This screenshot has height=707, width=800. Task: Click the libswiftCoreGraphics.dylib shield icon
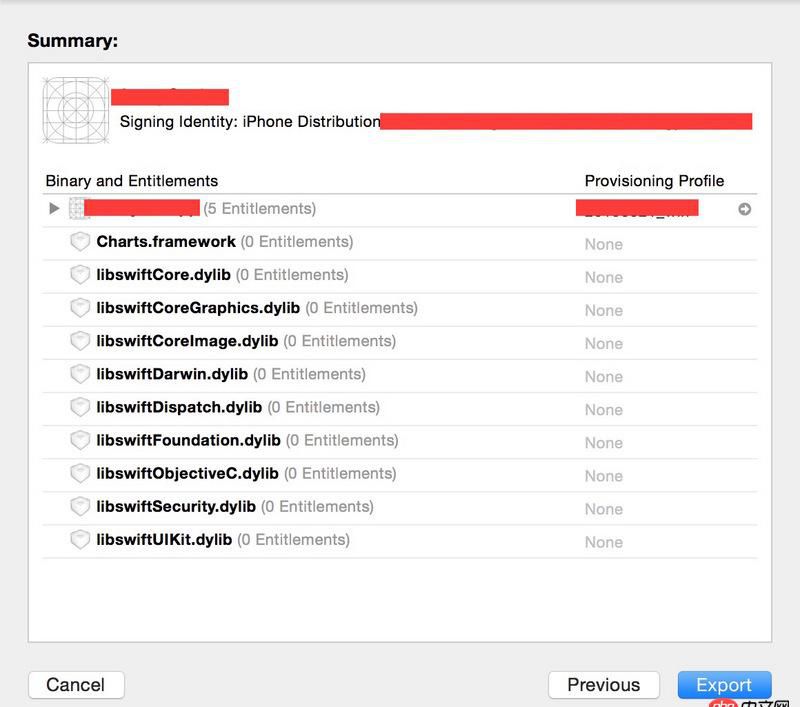click(80, 308)
